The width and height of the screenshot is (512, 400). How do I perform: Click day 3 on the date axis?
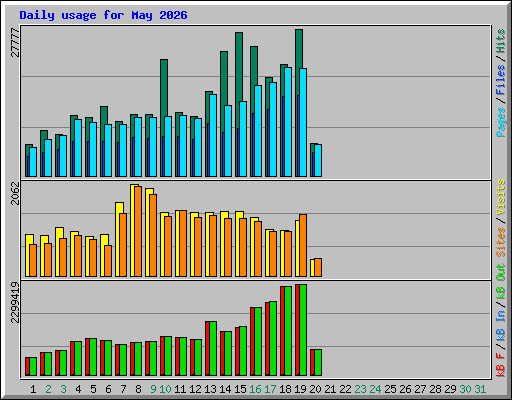[x=63, y=389]
